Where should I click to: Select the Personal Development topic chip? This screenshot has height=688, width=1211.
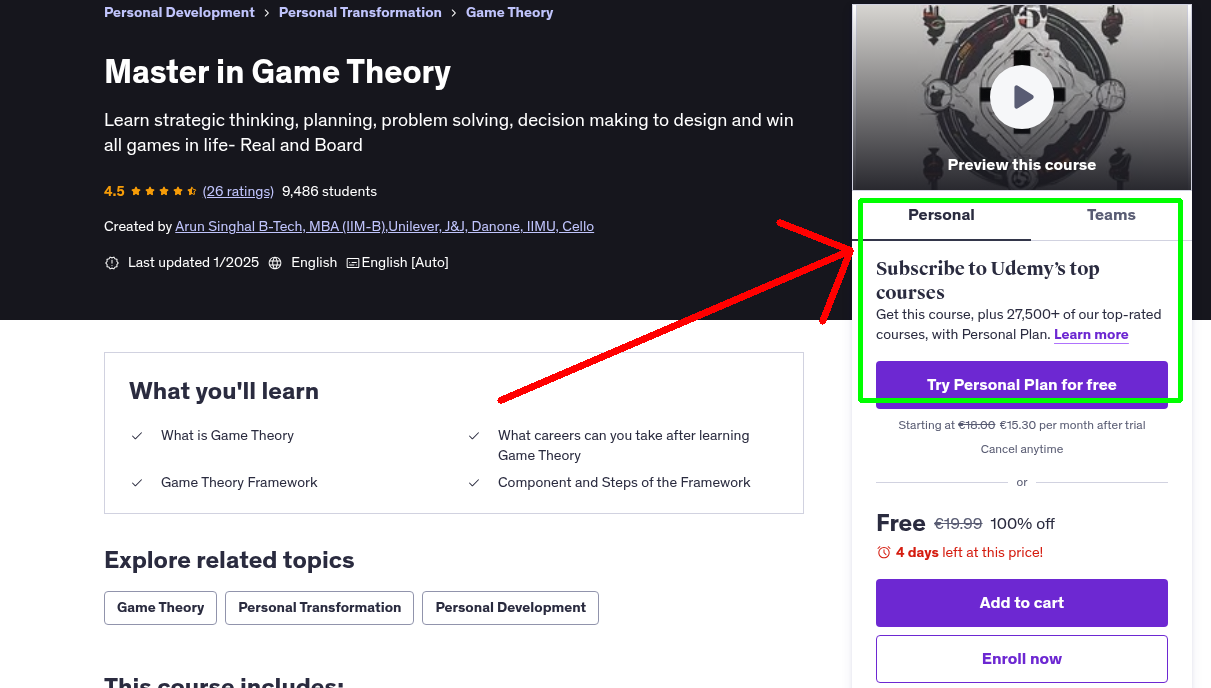pyautogui.click(x=510, y=608)
